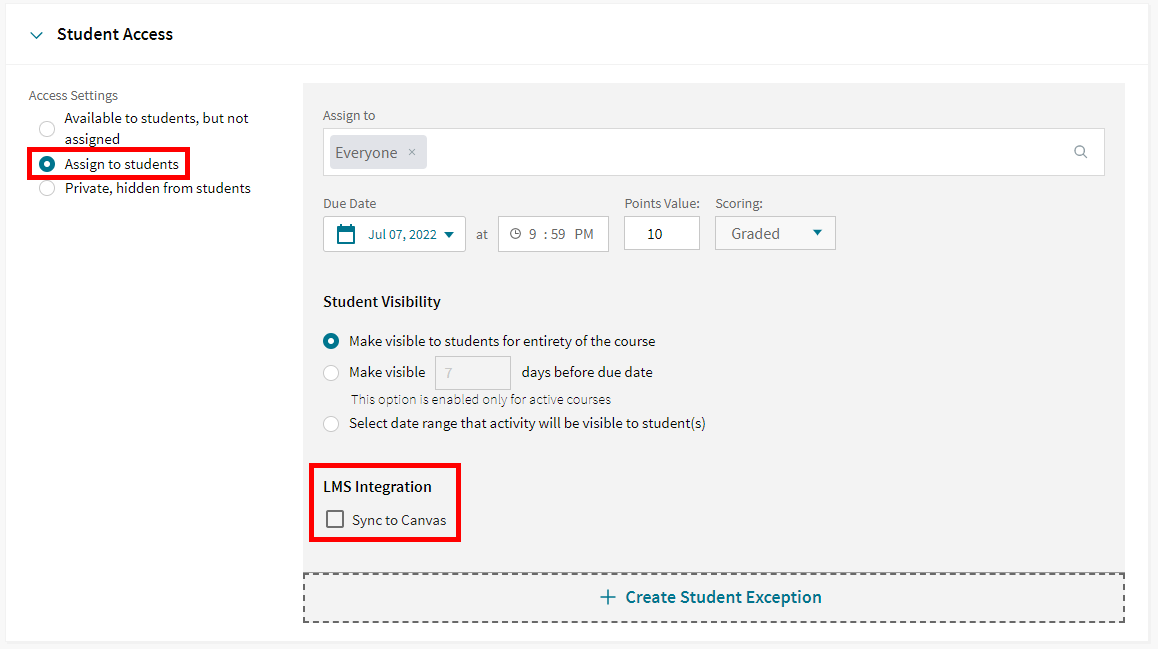This screenshot has height=649, width=1158.
Task: Open the Scoring dropdown showing Graded
Action: (775, 233)
